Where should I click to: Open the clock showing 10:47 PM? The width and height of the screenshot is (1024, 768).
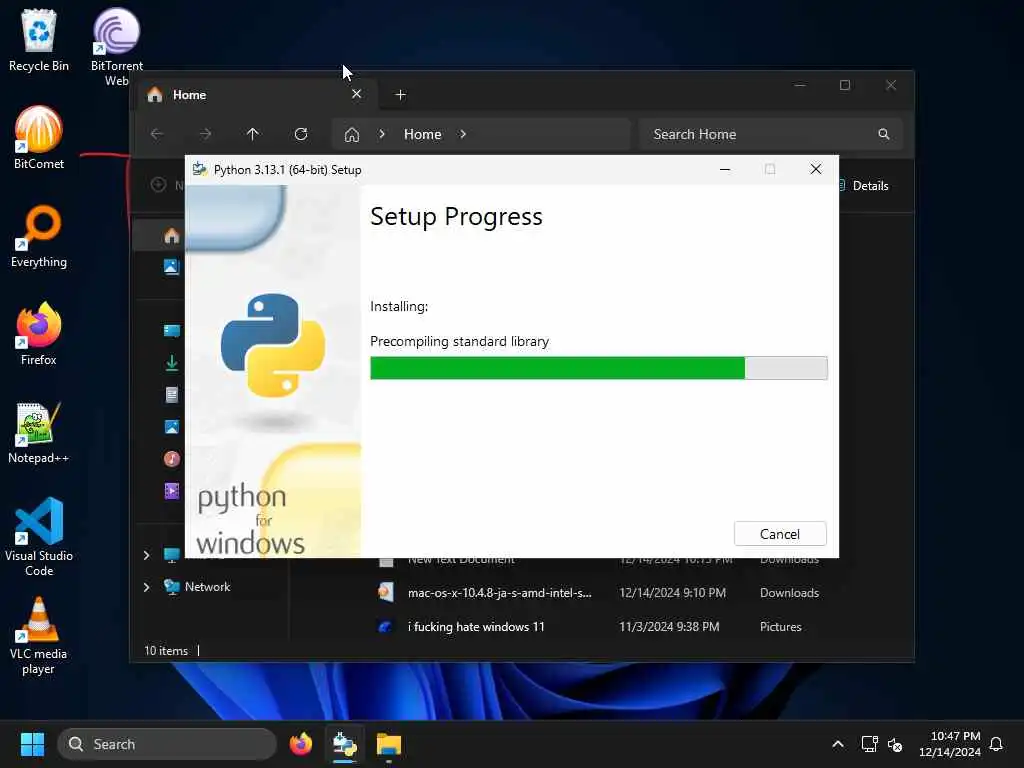[x=950, y=744]
